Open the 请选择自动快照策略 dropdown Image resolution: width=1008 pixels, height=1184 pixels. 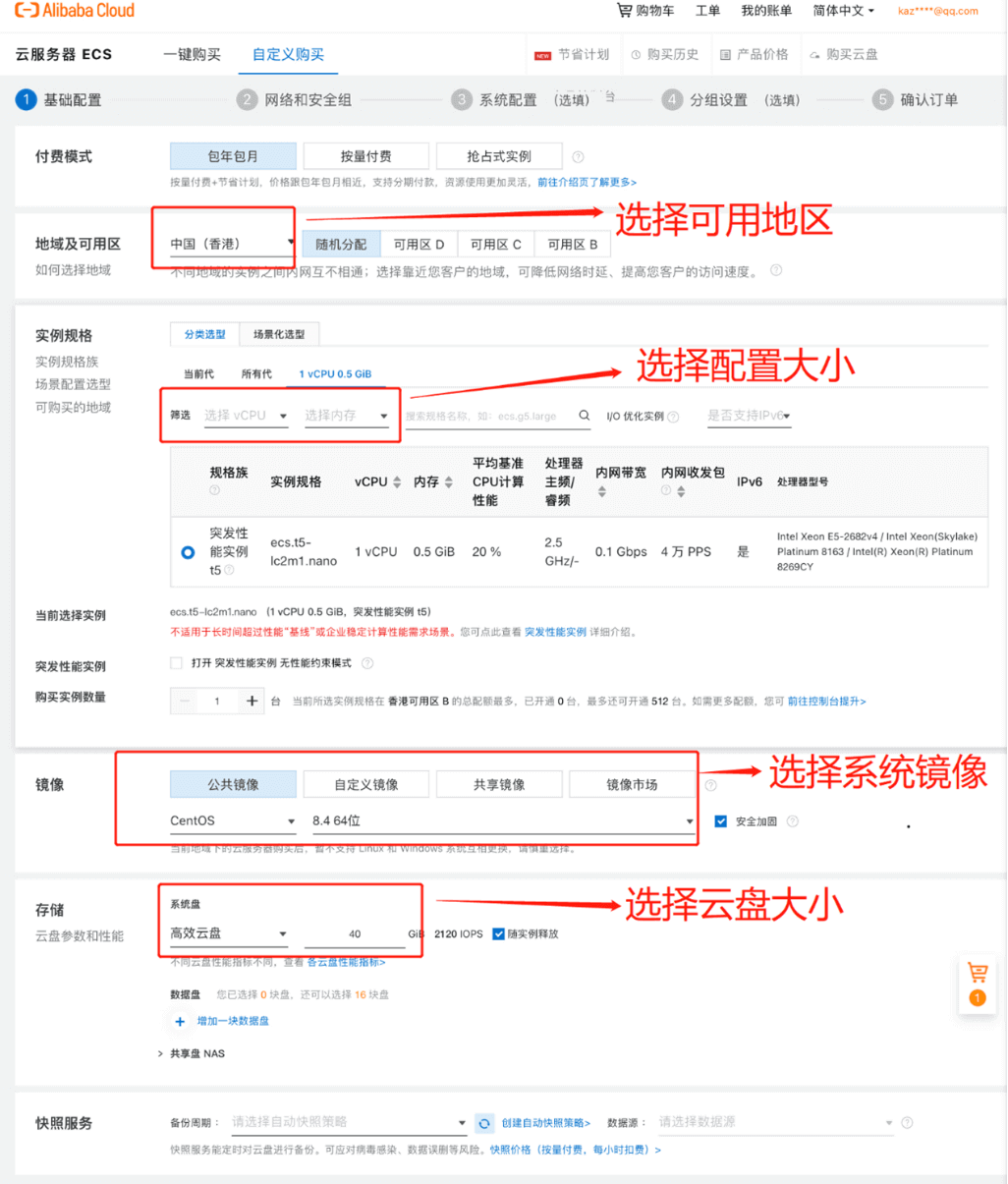[x=349, y=1122]
